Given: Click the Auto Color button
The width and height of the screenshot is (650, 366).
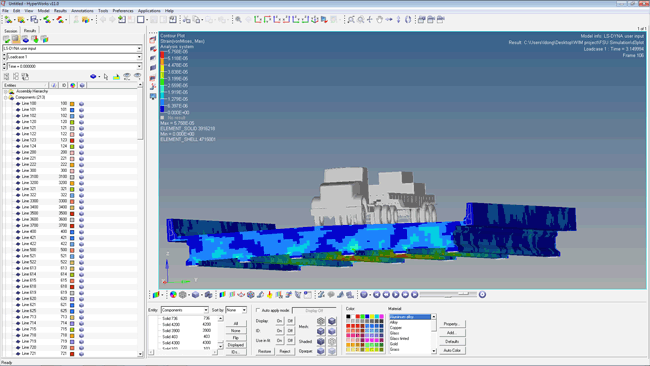Looking at the screenshot, I should click(452, 351).
